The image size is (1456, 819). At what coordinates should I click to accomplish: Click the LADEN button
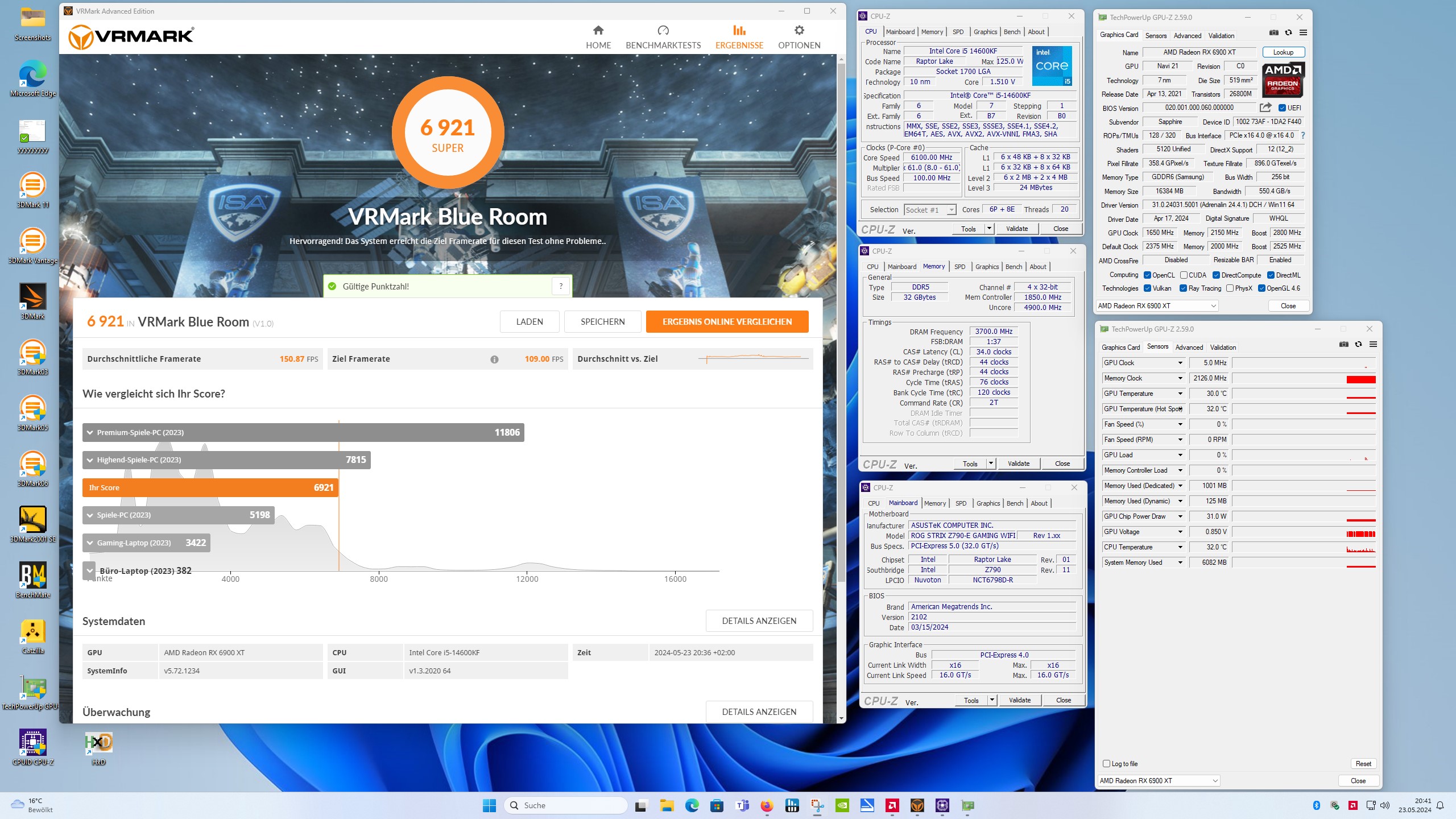(530, 321)
